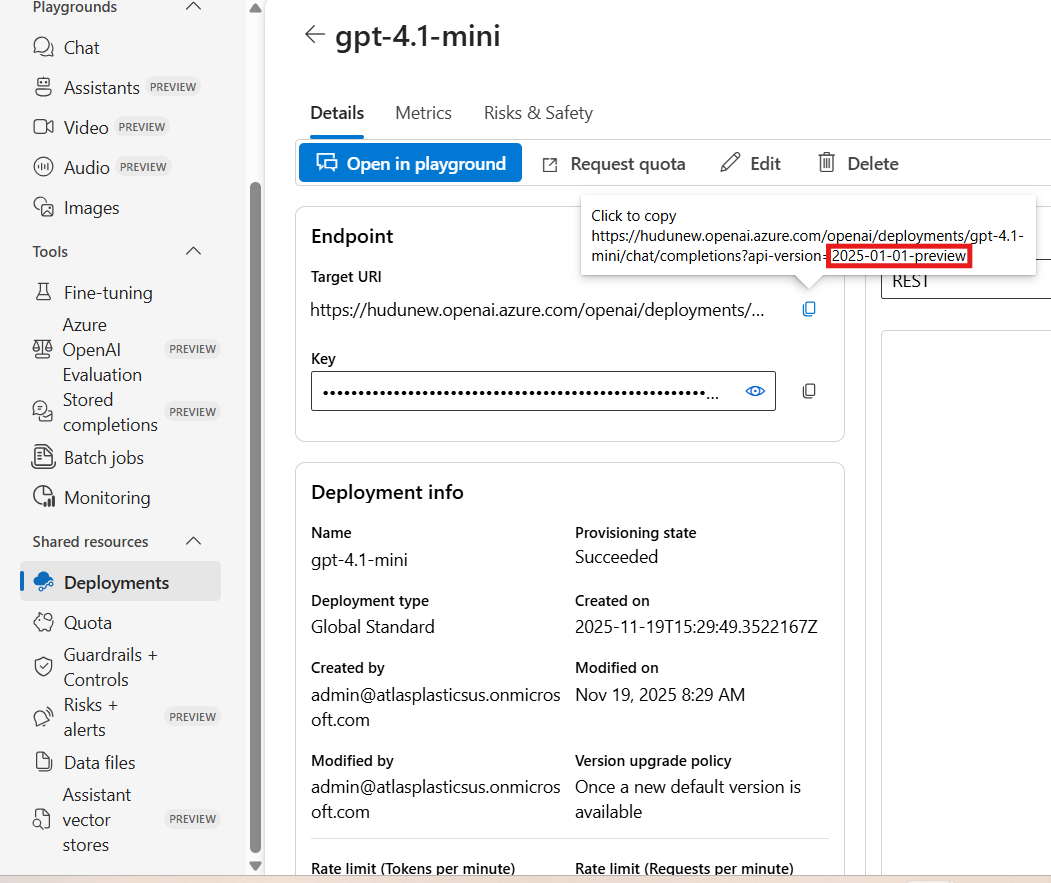Click the Stored completions icon
Screen dimensions: 1051x883
point(42,411)
